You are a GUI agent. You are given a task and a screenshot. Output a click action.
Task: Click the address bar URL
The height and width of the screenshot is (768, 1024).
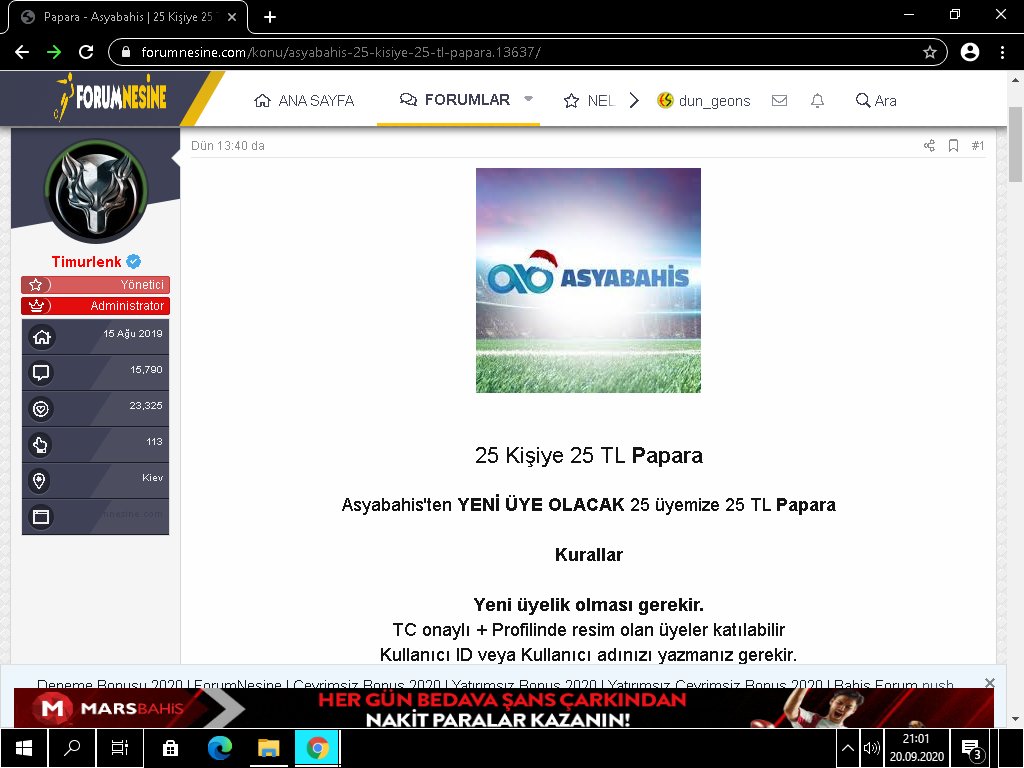click(x=341, y=52)
